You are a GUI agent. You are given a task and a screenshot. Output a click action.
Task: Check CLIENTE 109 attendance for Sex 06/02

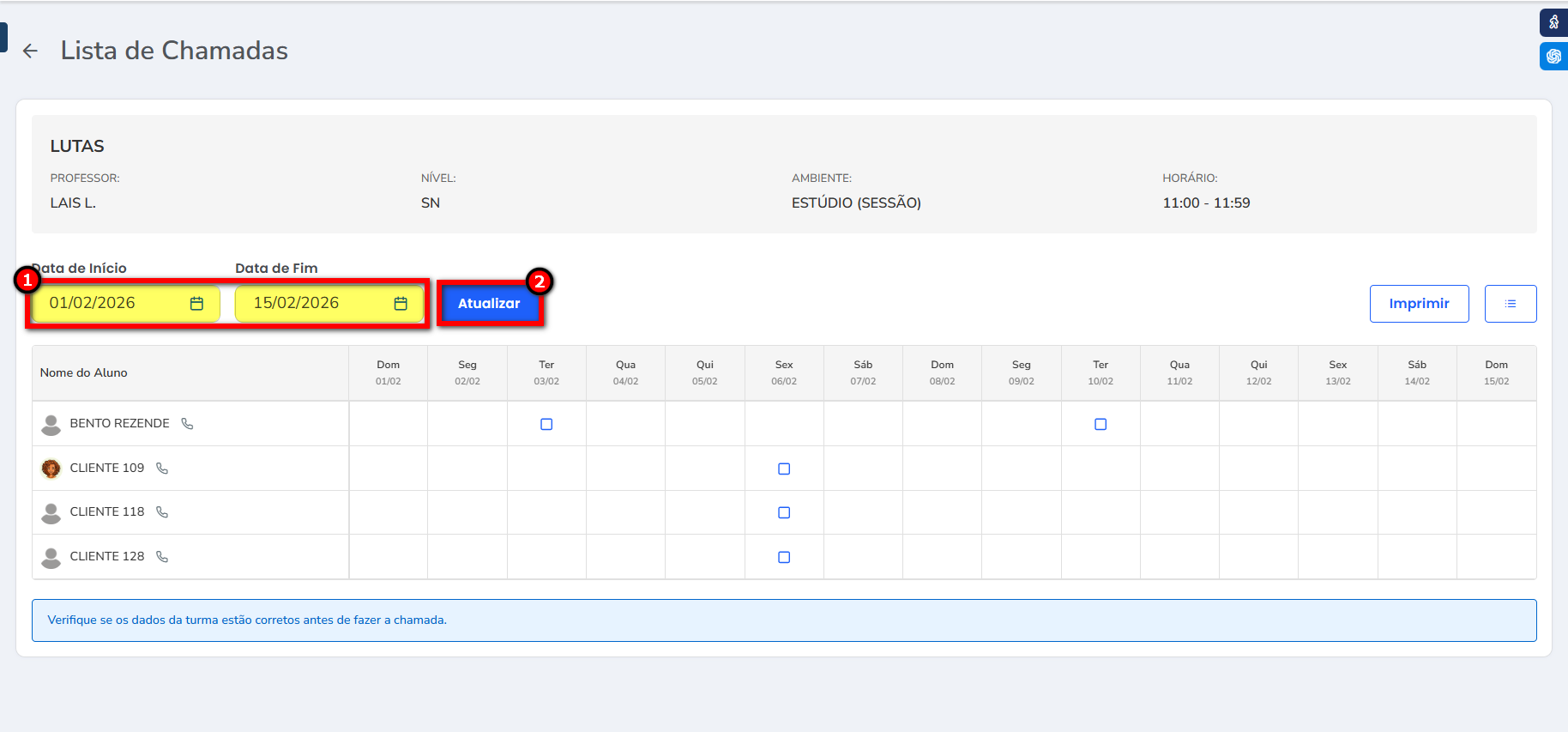[x=784, y=469]
